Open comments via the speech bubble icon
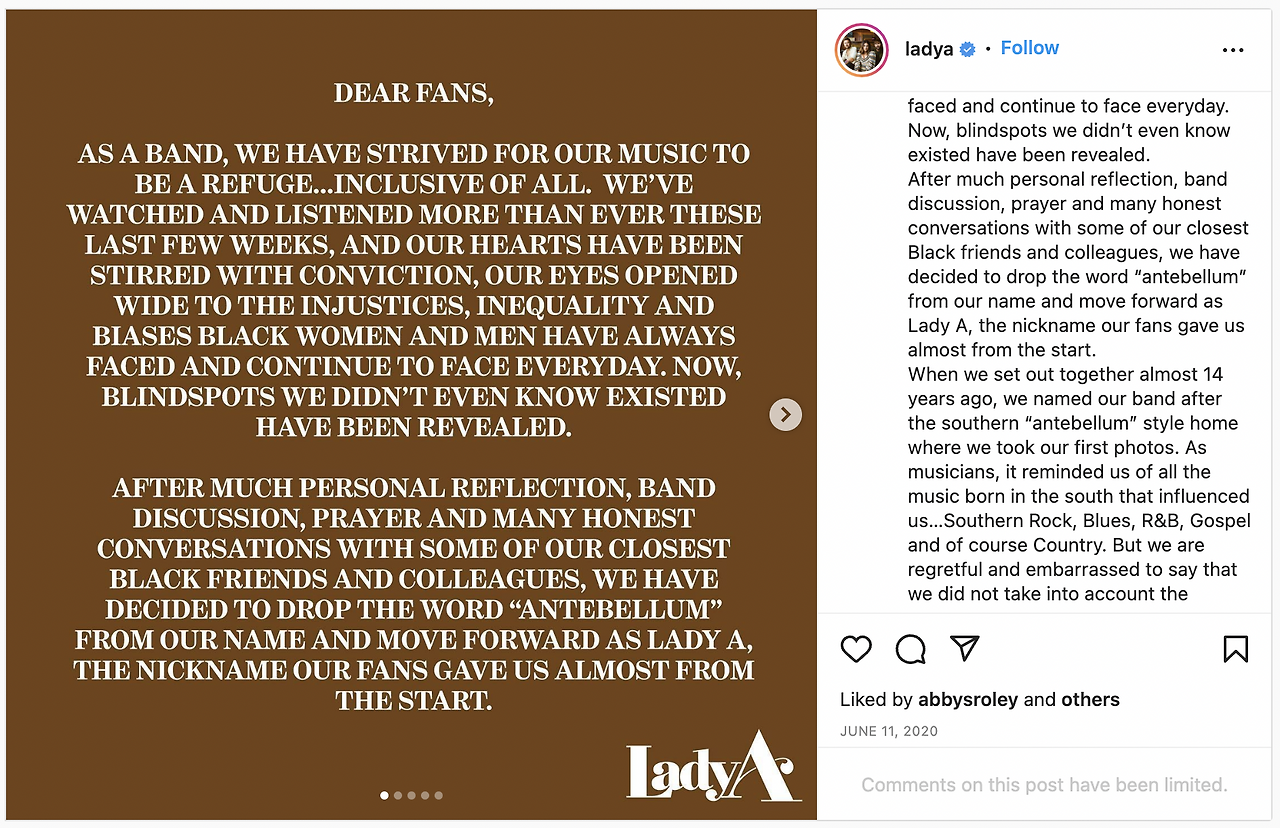 tap(910, 649)
